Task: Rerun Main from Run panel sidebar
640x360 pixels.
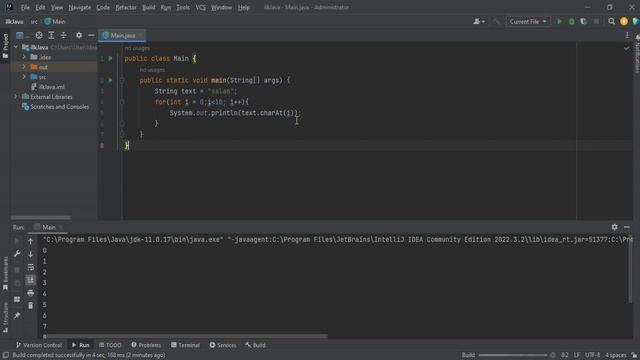Action: [x=17, y=241]
